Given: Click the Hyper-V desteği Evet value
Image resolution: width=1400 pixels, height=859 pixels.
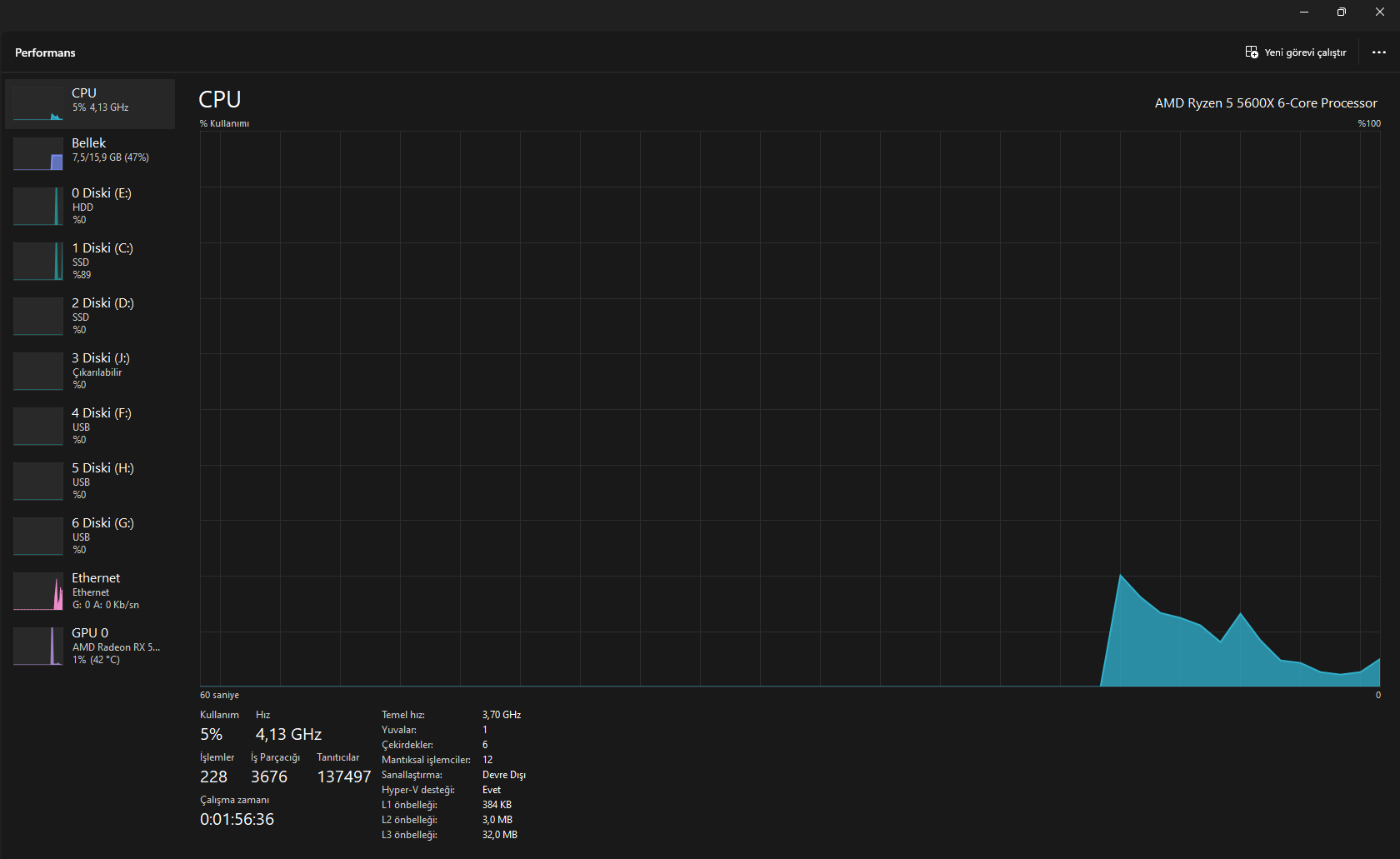Looking at the screenshot, I should 492,790.
